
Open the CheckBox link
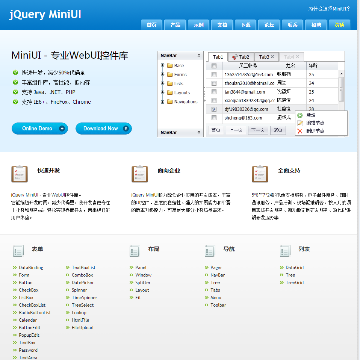(28, 290)
